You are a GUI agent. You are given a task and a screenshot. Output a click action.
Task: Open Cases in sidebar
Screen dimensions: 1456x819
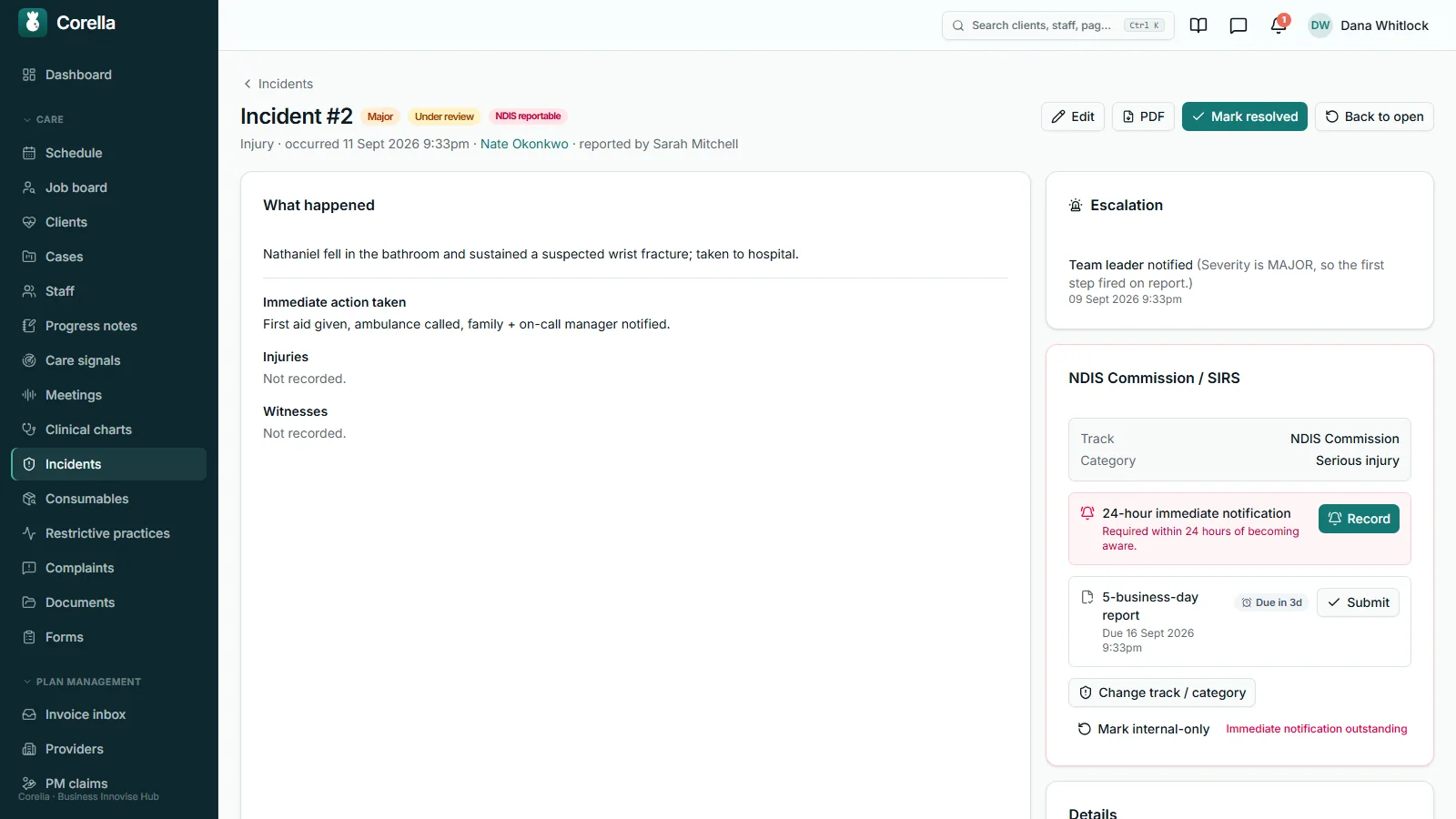coord(109,257)
